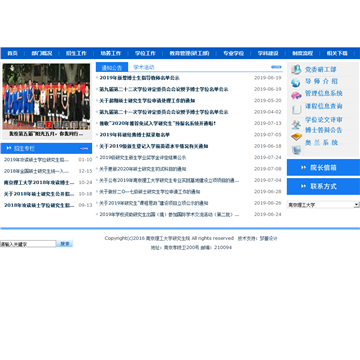Open the 南京理工大学 links dropdown
The height and width of the screenshot is (360, 360).
point(323,205)
